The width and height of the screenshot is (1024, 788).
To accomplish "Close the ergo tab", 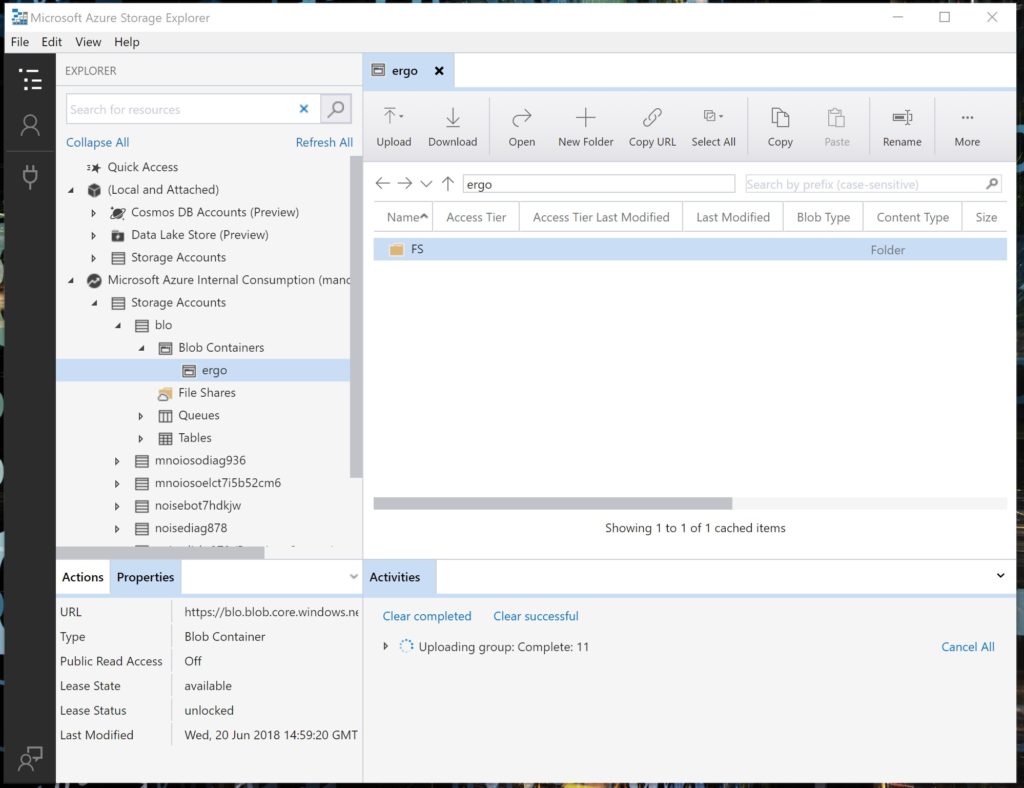I will coord(440,71).
